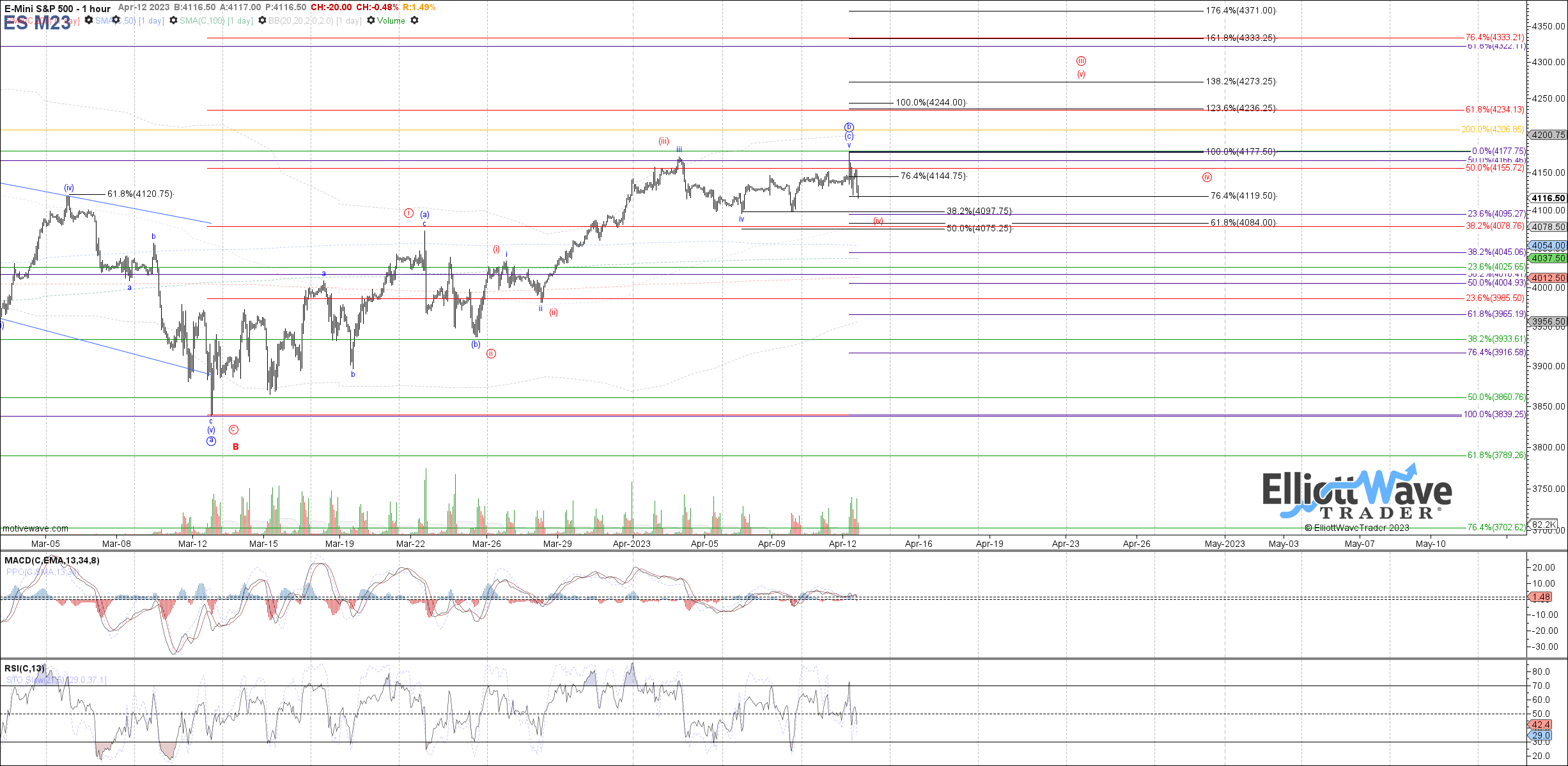This screenshot has height=766, width=1568.
Task: Select the green 76.4%(3702.62) level label
Action: (1496, 528)
